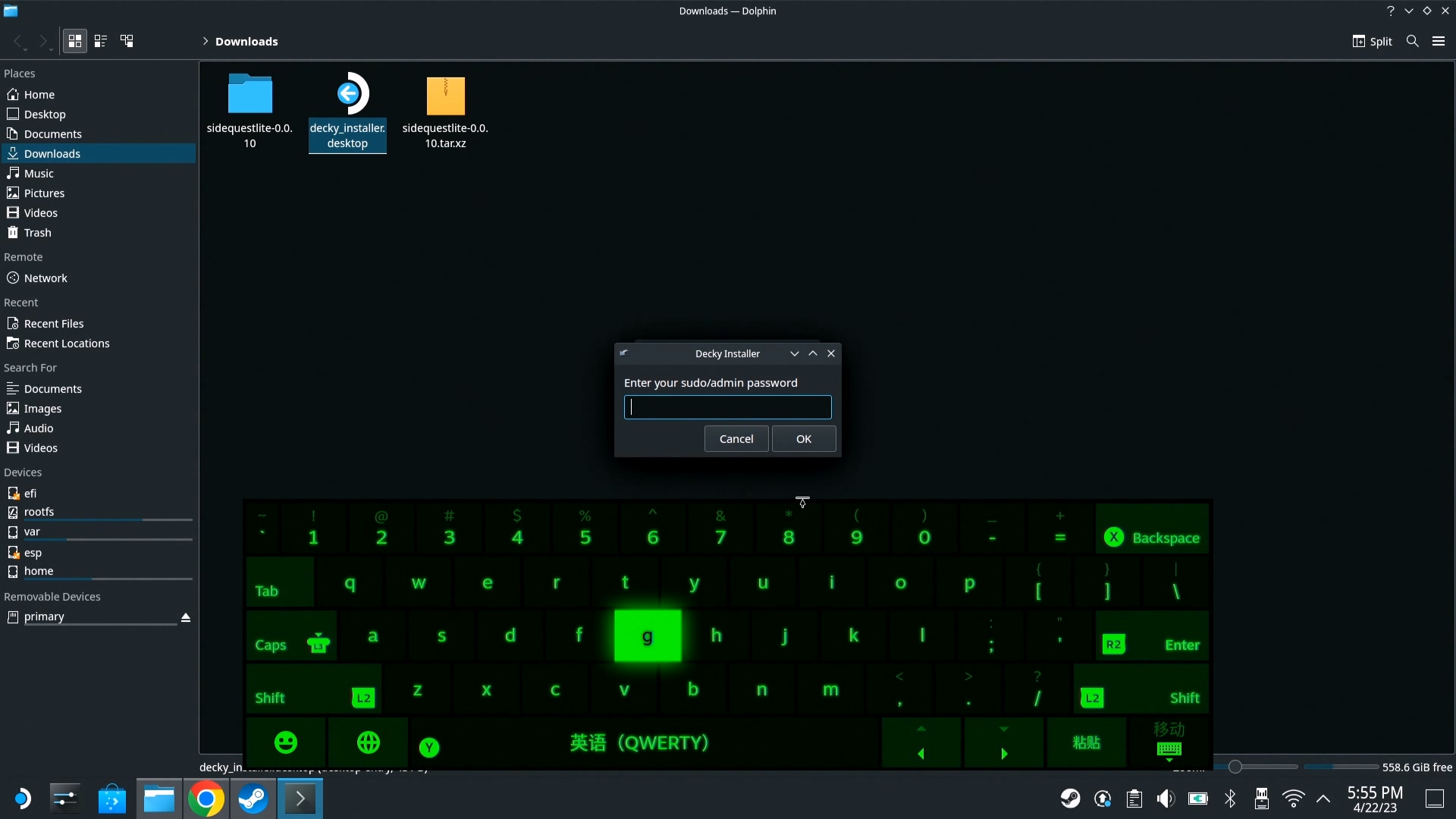Toggle Split view in Dolphin
The image size is (1456, 819).
(1372, 41)
